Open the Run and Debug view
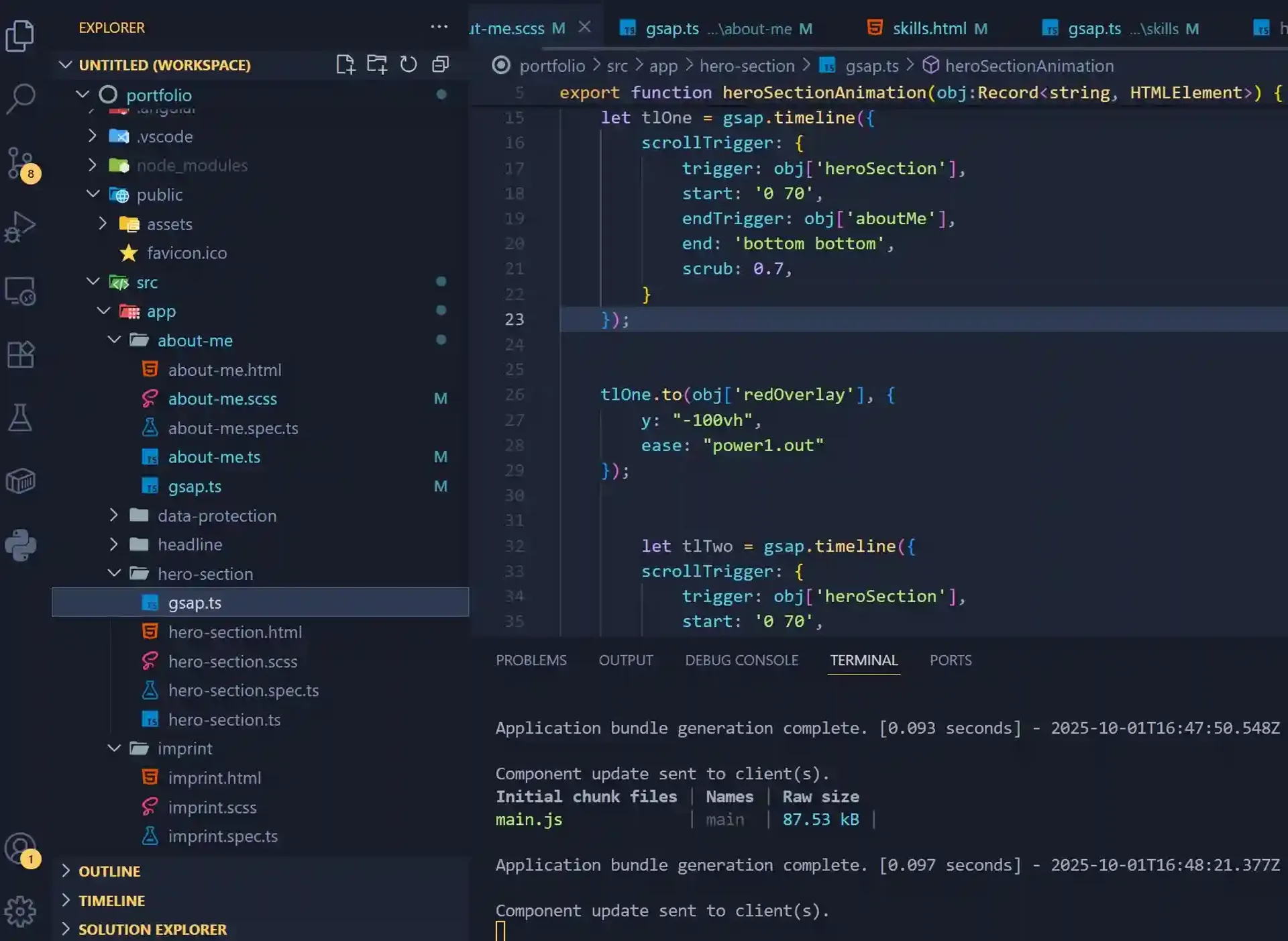This screenshot has width=1288, height=941. click(x=20, y=226)
